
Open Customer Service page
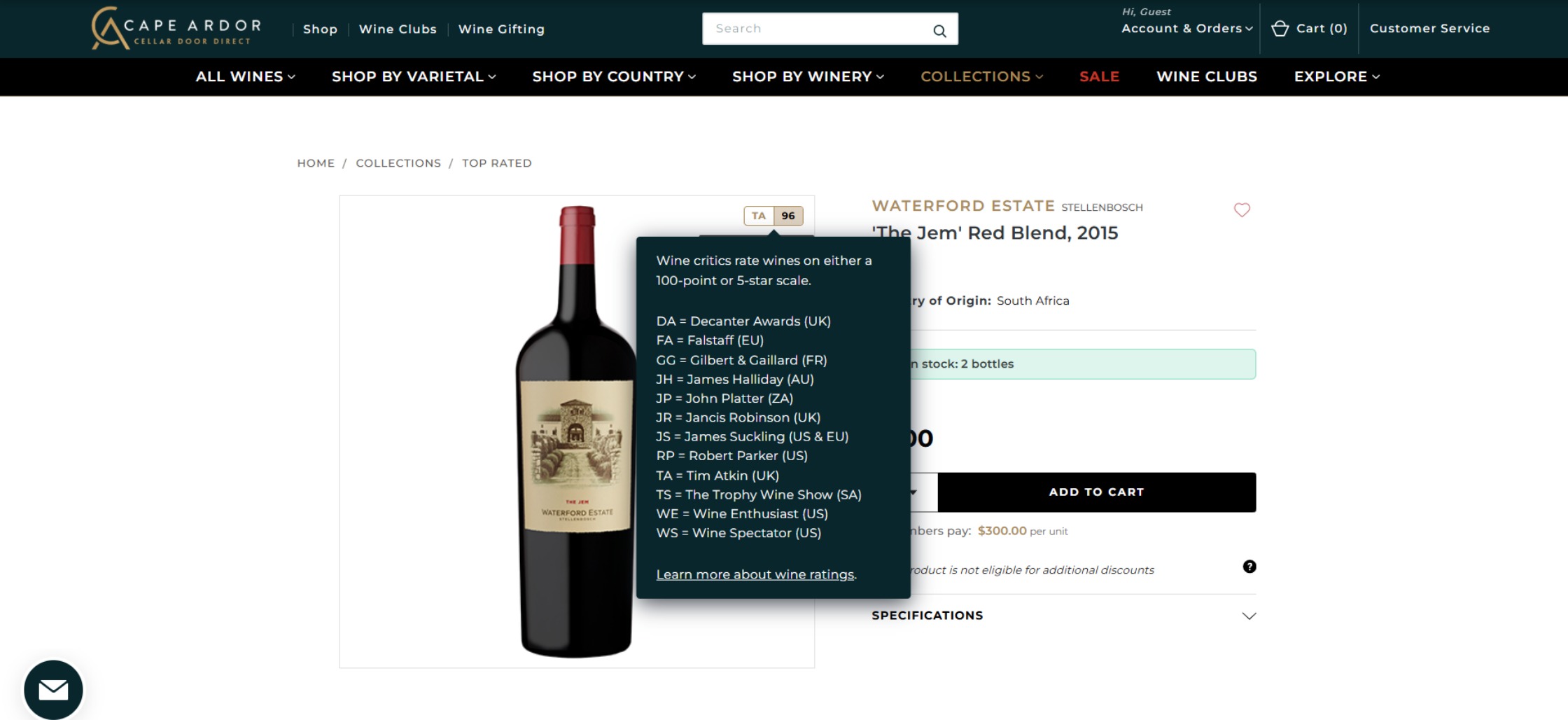coord(1429,29)
